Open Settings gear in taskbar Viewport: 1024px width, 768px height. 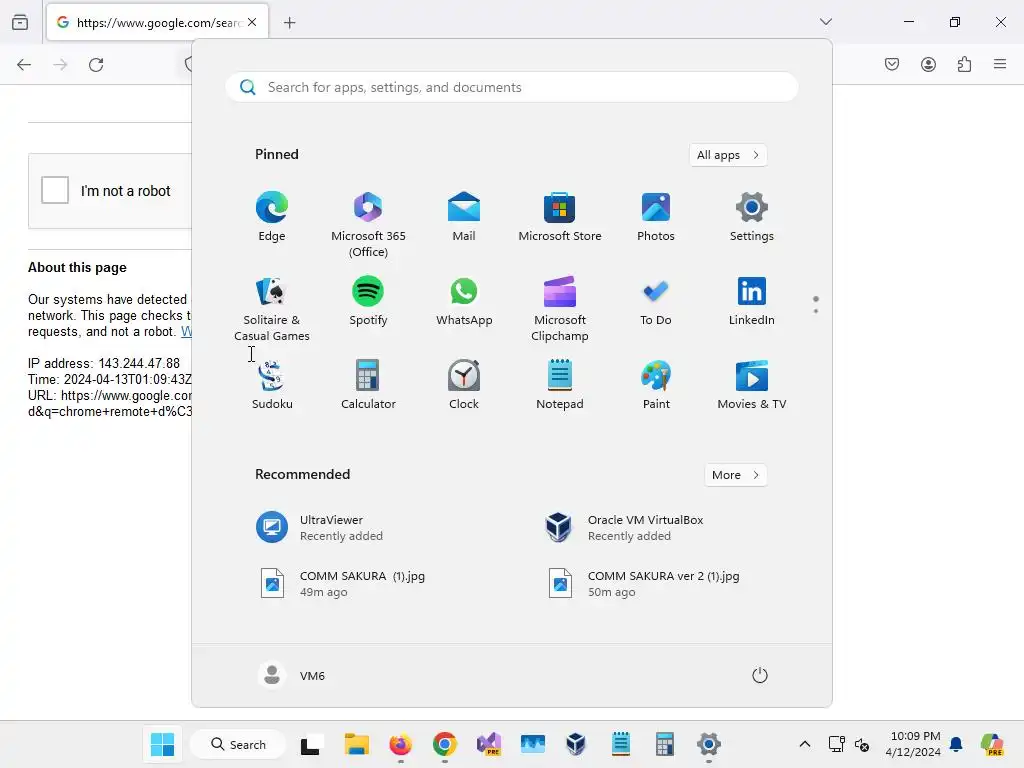(x=708, y=744)
